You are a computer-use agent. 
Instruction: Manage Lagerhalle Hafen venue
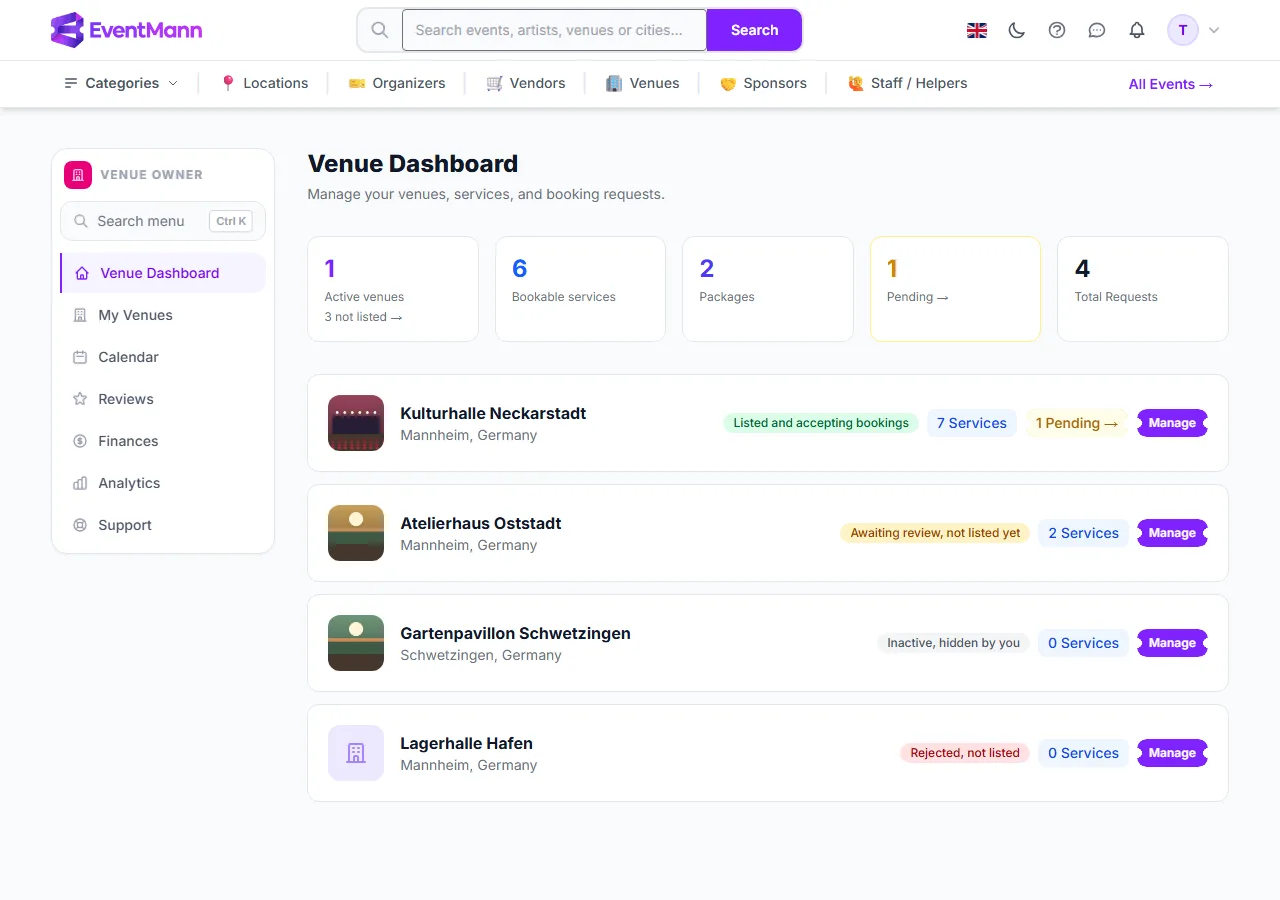pyautogui.click(x=1172, y=753)
